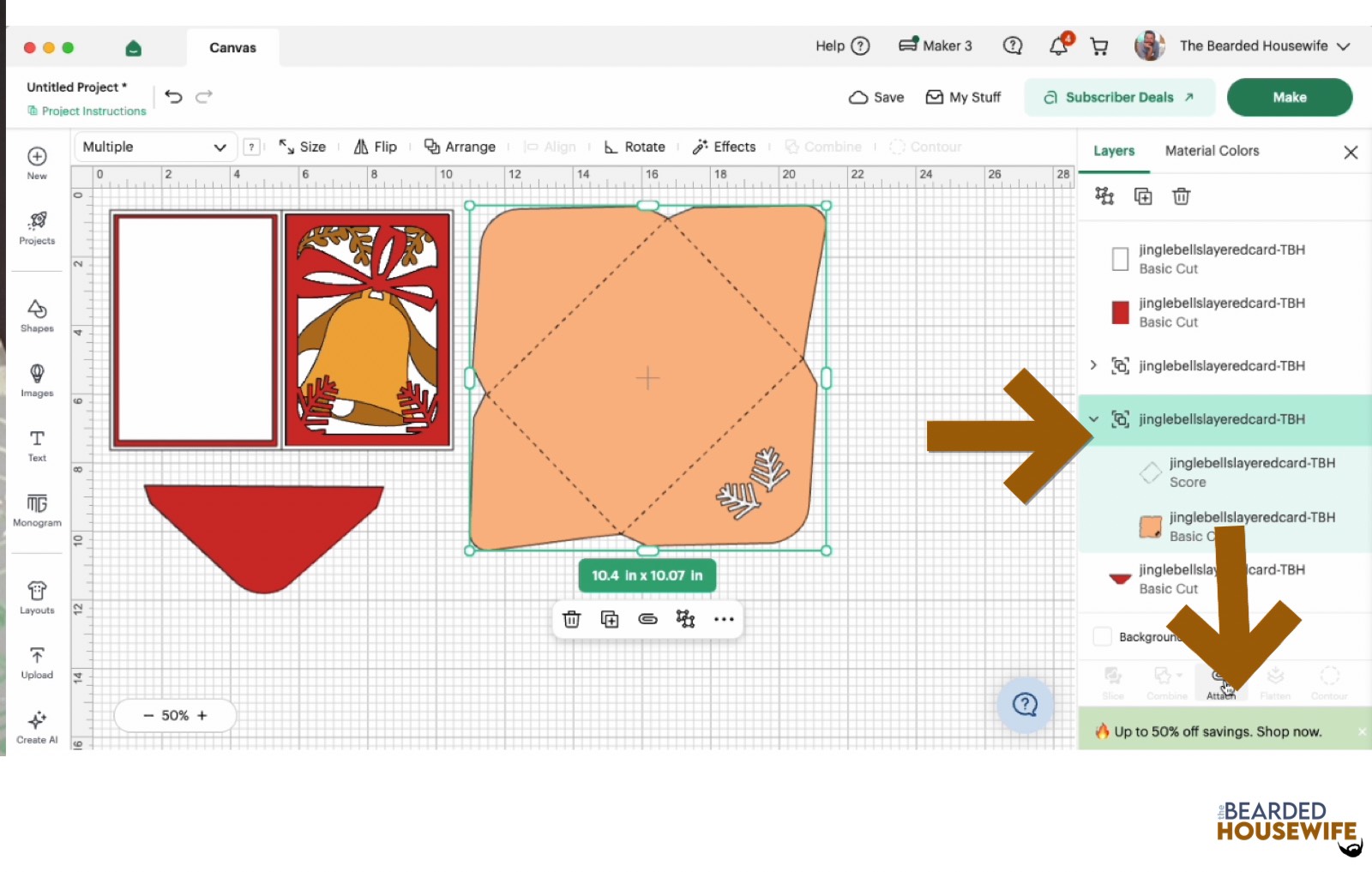Click the duplicate icon in Layers panel
1372x872 pixels.
click(x=1143, y=196)
